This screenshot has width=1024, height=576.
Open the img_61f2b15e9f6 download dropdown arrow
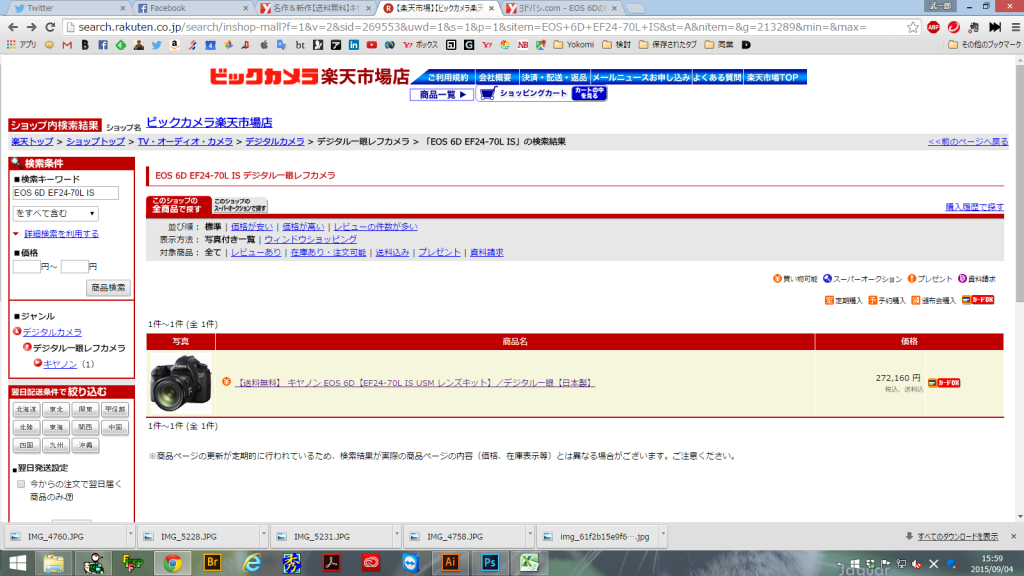663,536
